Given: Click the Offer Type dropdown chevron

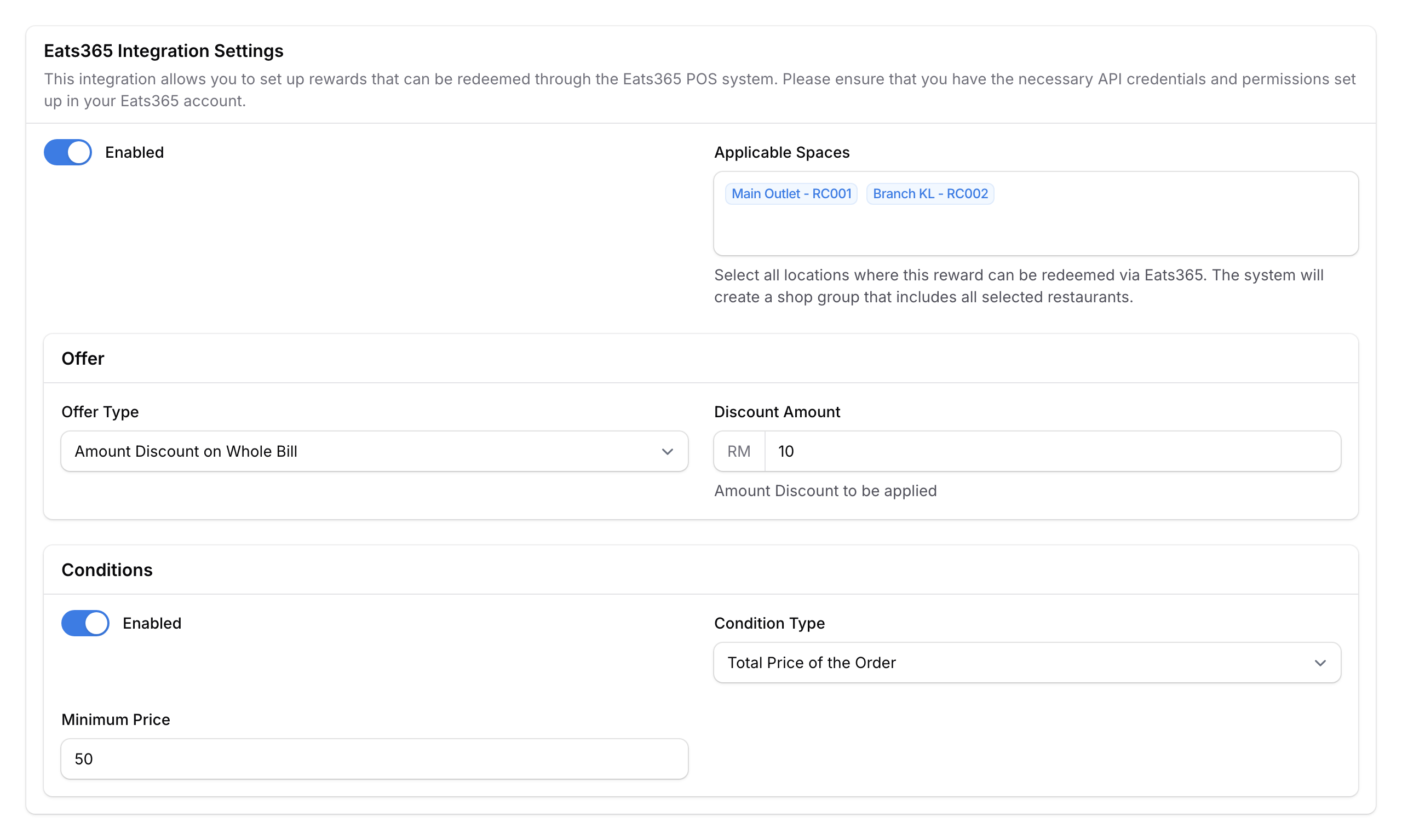Looking at the screenshot, I should 668,452.
